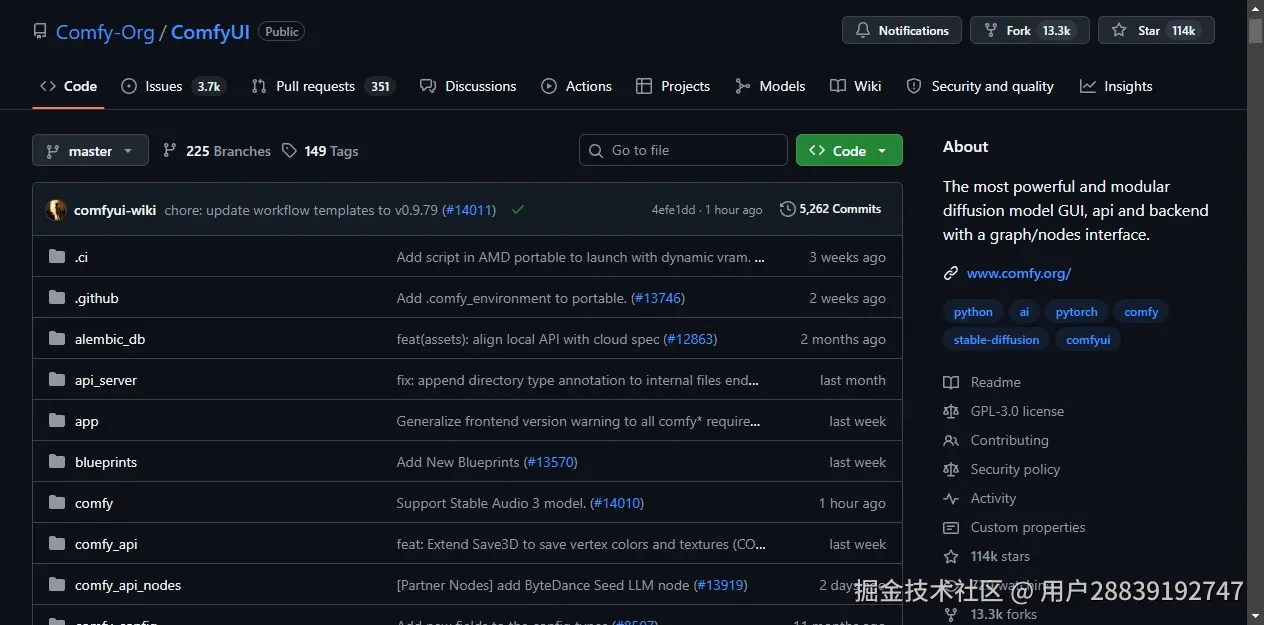Screen dimensions: 1264x625
Task: Click the folder icon for alembic_db
Action: coord(57,339)
